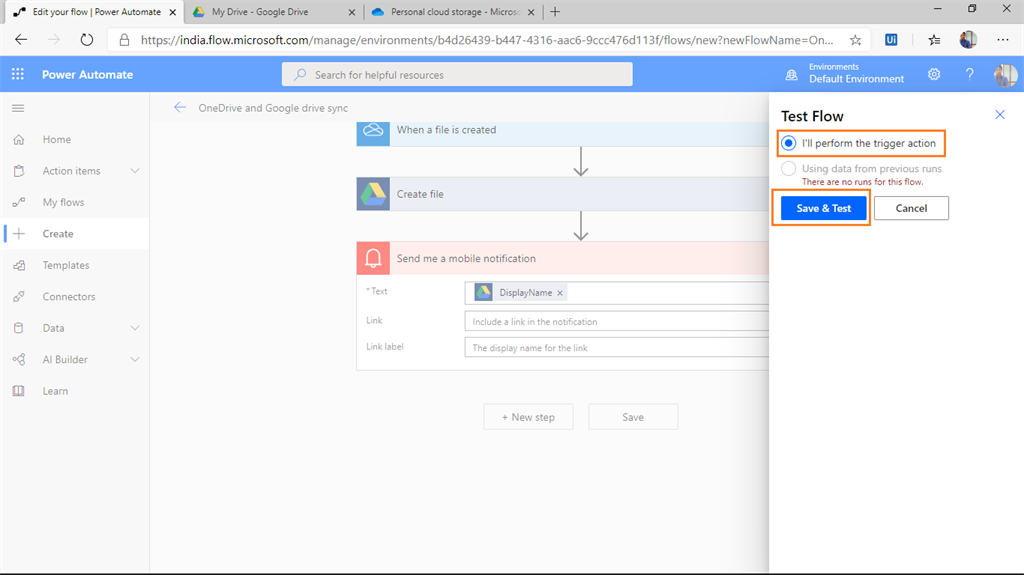Screen dimensions: 1024x575
Task: Bookmark page with the star icon
Action: (856, 40)
